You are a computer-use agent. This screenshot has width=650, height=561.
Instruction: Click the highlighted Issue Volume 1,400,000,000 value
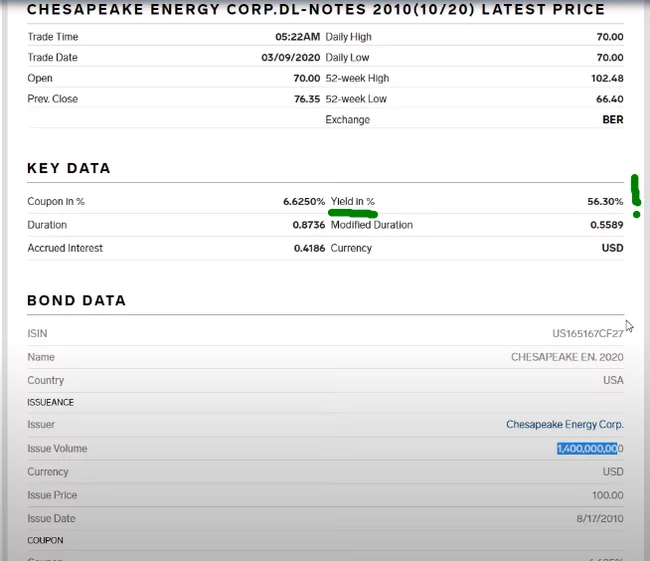tap(589, 449)
